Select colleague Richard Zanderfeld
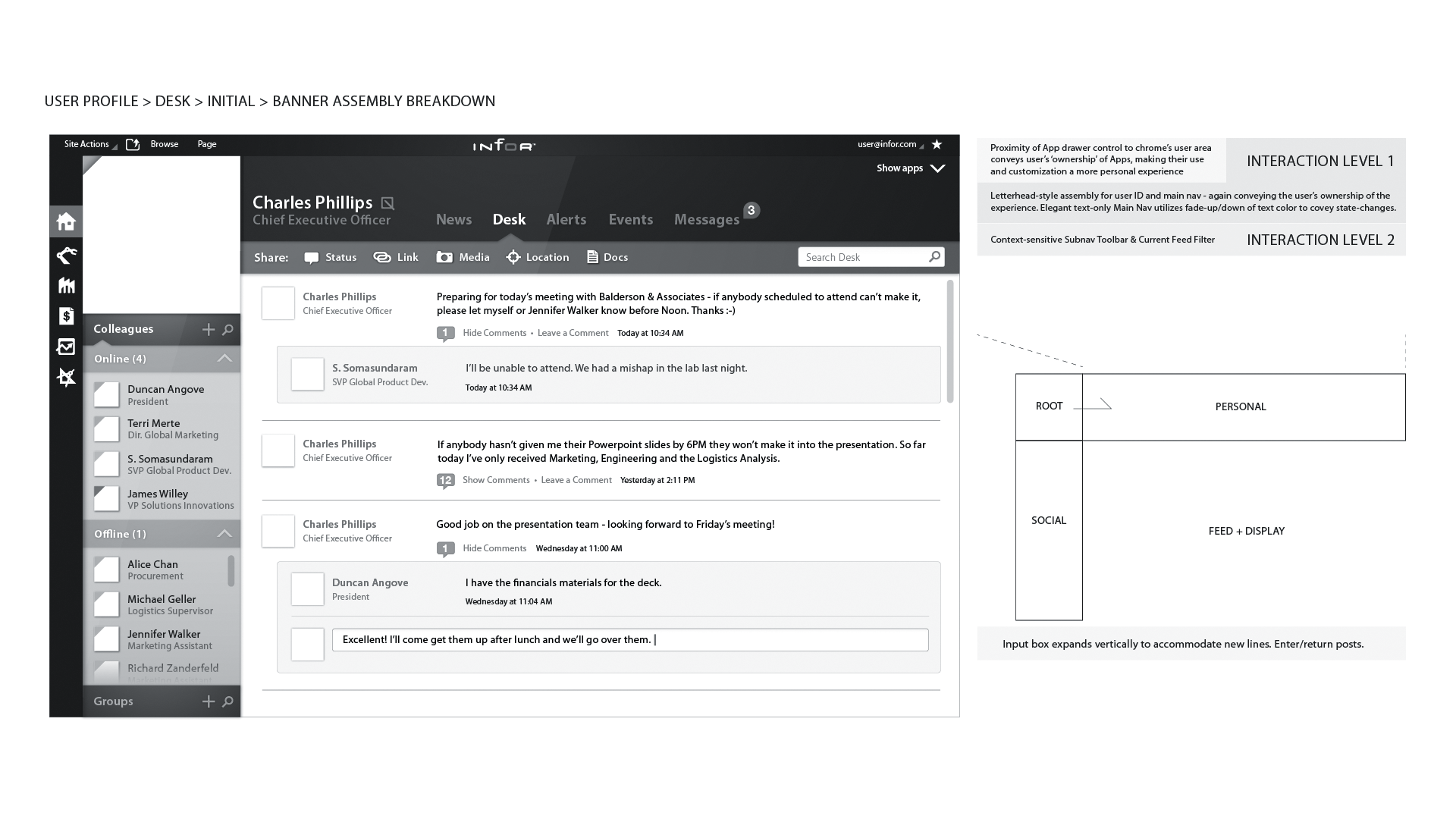Image resolution: width=1456 pixels, height=819 pixels. tap(158, 672)
